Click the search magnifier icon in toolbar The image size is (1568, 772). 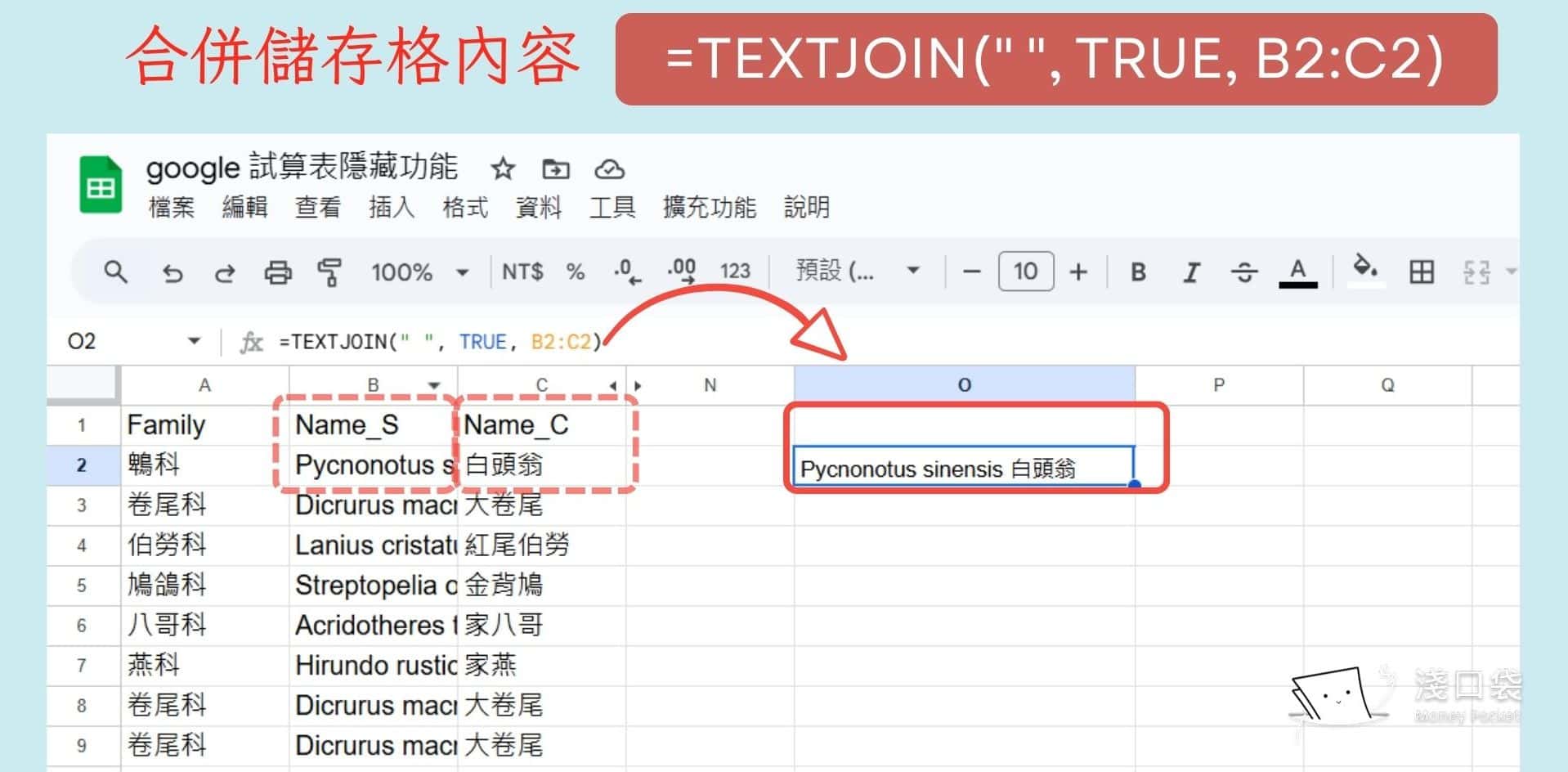(115, 272)
